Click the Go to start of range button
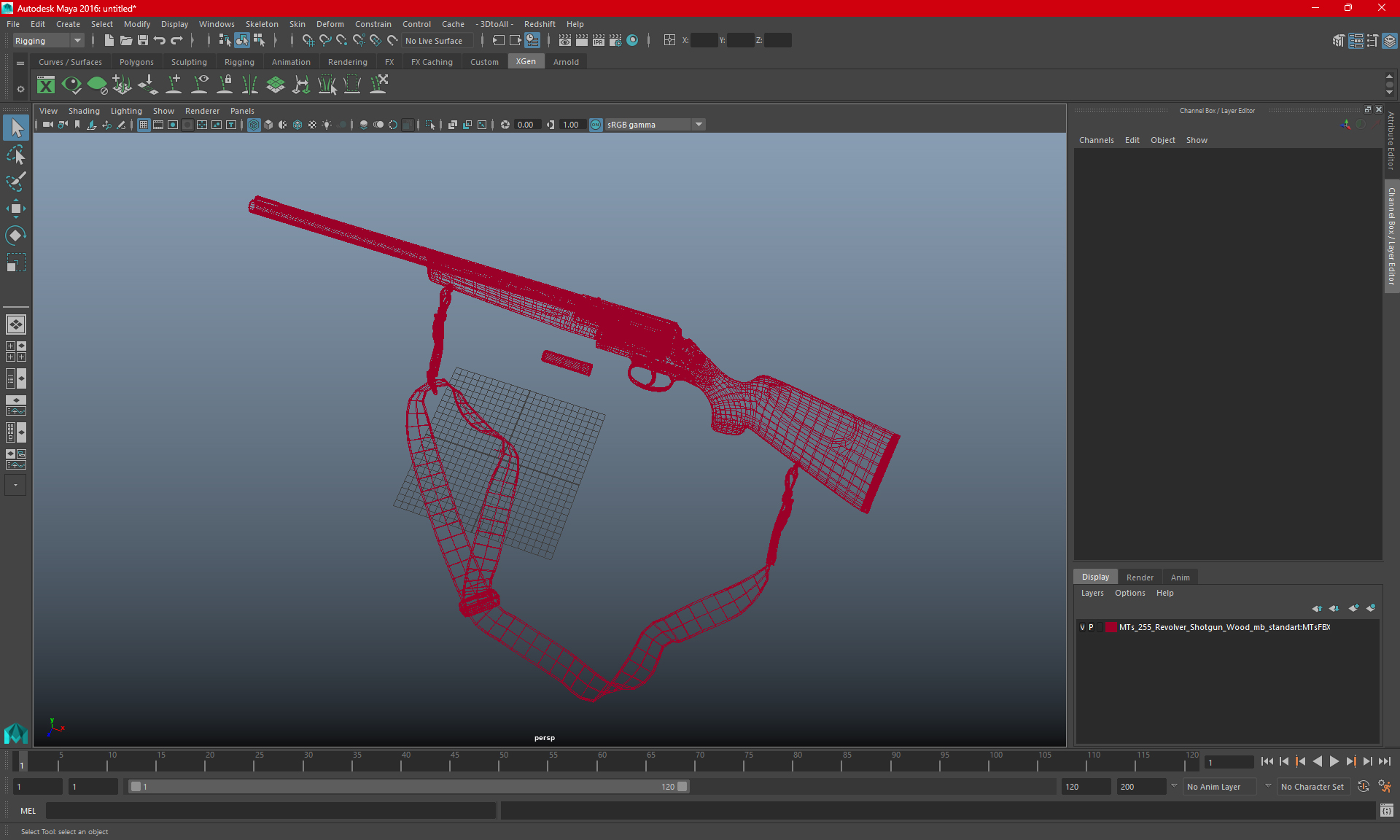The width and height of the screenshot is (1400, 840). (1267, 761)
